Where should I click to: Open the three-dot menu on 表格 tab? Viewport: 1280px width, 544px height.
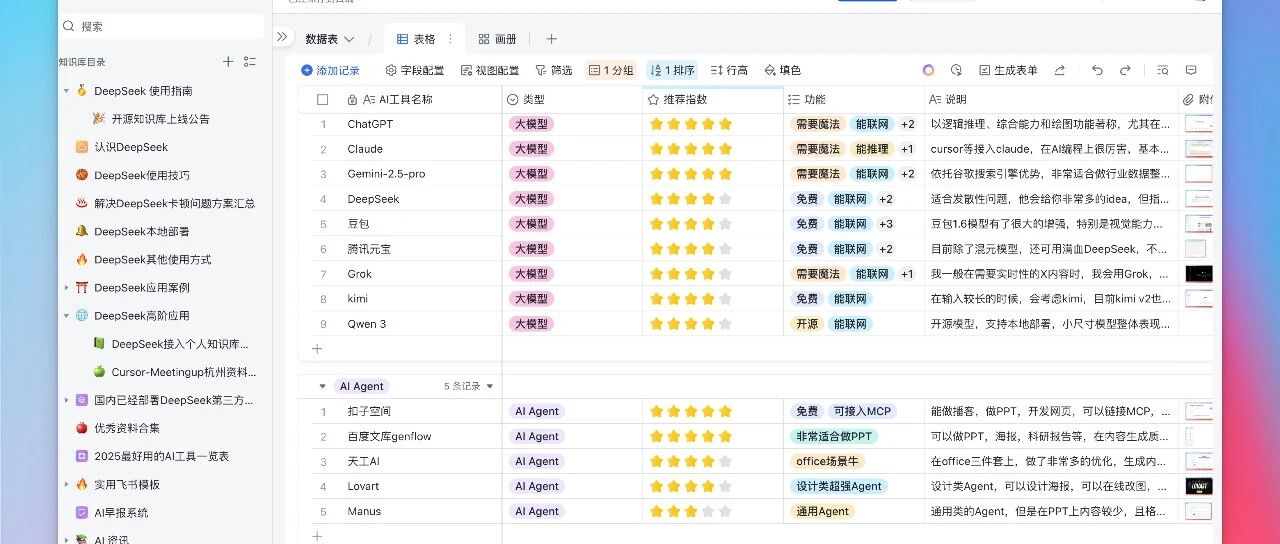[x=450, y=39]
